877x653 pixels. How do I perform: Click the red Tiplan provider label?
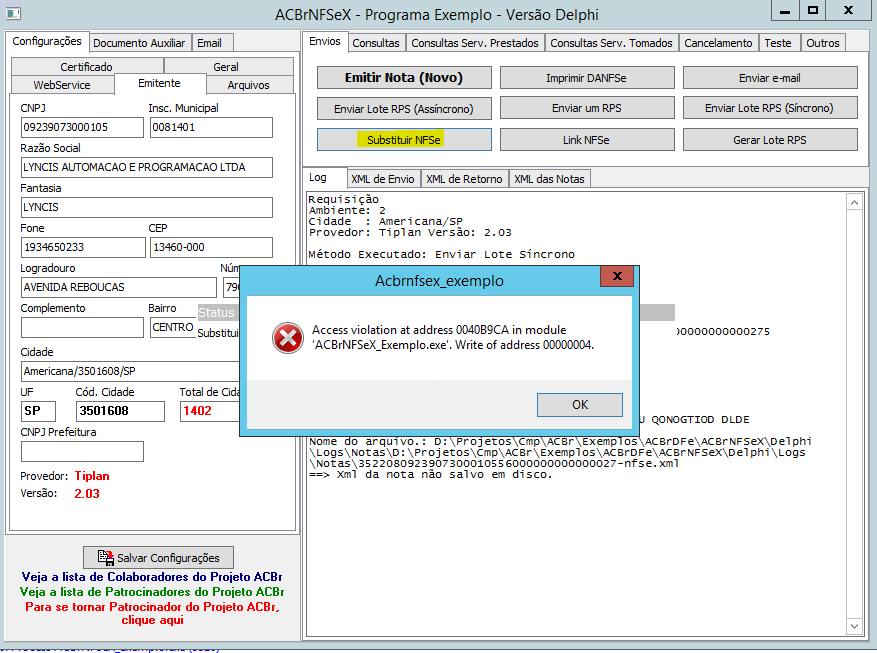[92, 476]
